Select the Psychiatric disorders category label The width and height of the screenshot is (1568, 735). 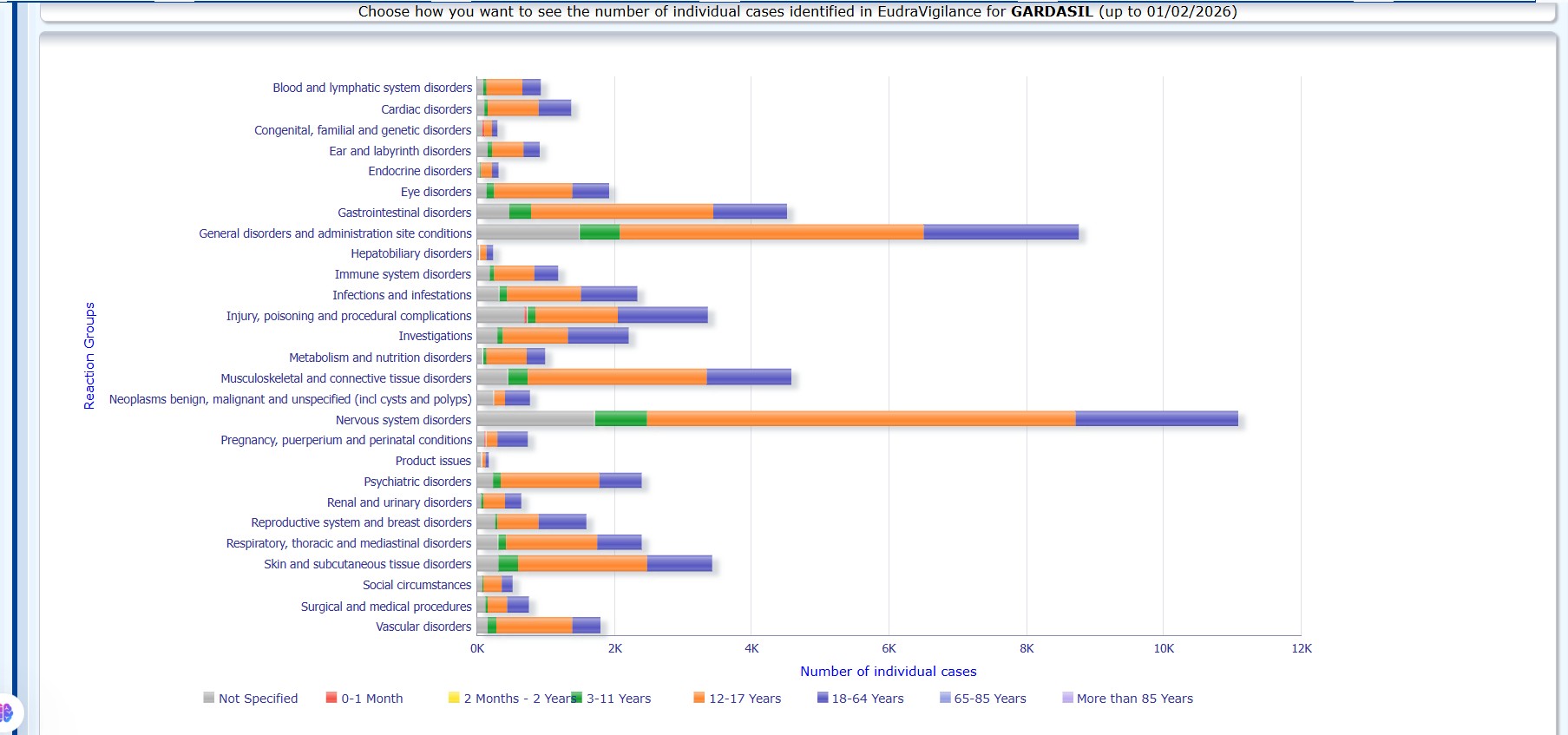pos(417,482)
